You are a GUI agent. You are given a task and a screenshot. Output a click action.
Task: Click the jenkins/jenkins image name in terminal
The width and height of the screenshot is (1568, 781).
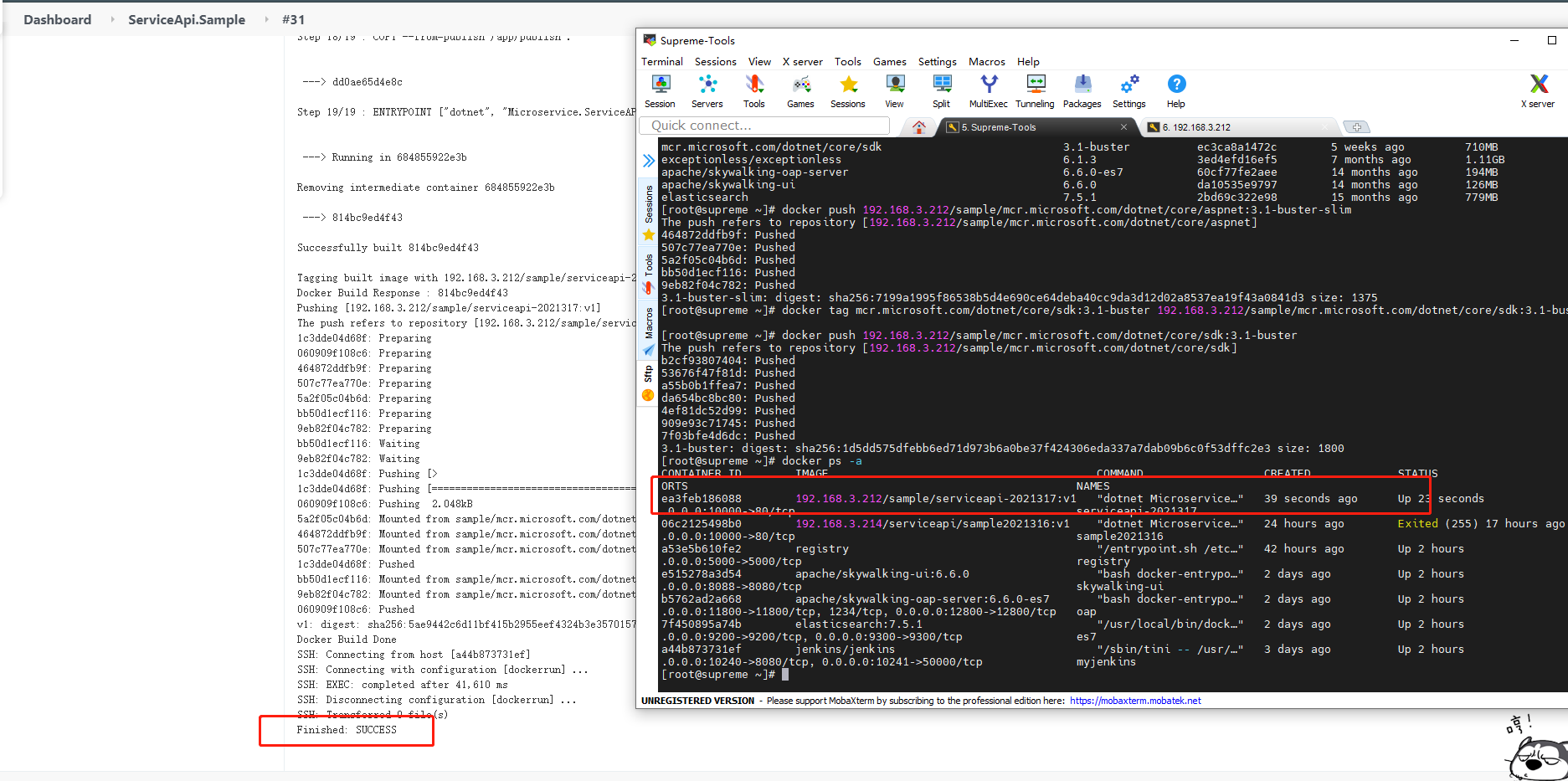[845, 650]
